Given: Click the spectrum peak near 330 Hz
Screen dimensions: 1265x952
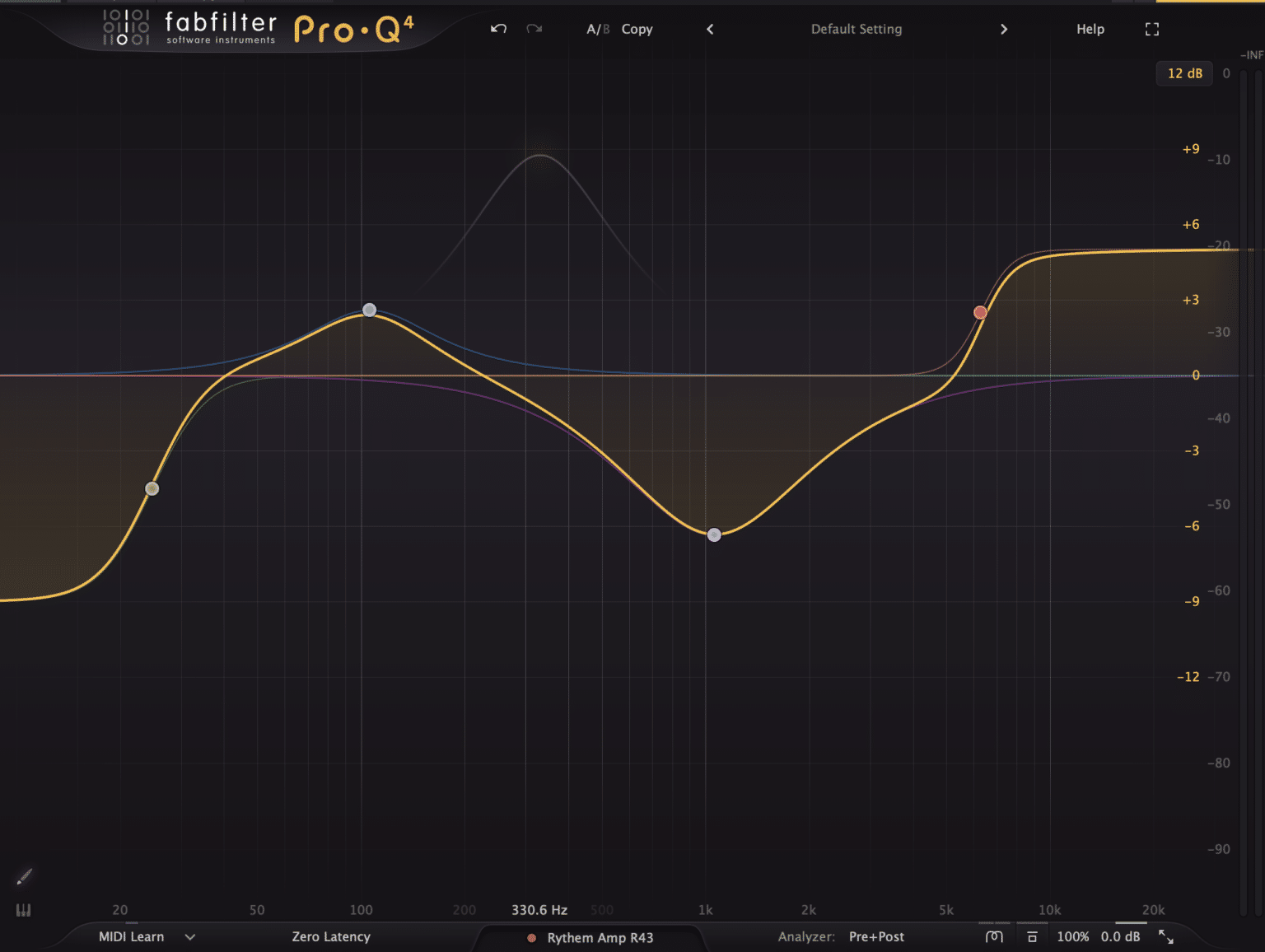Looking at the screenshot, I should click(539, 156).
